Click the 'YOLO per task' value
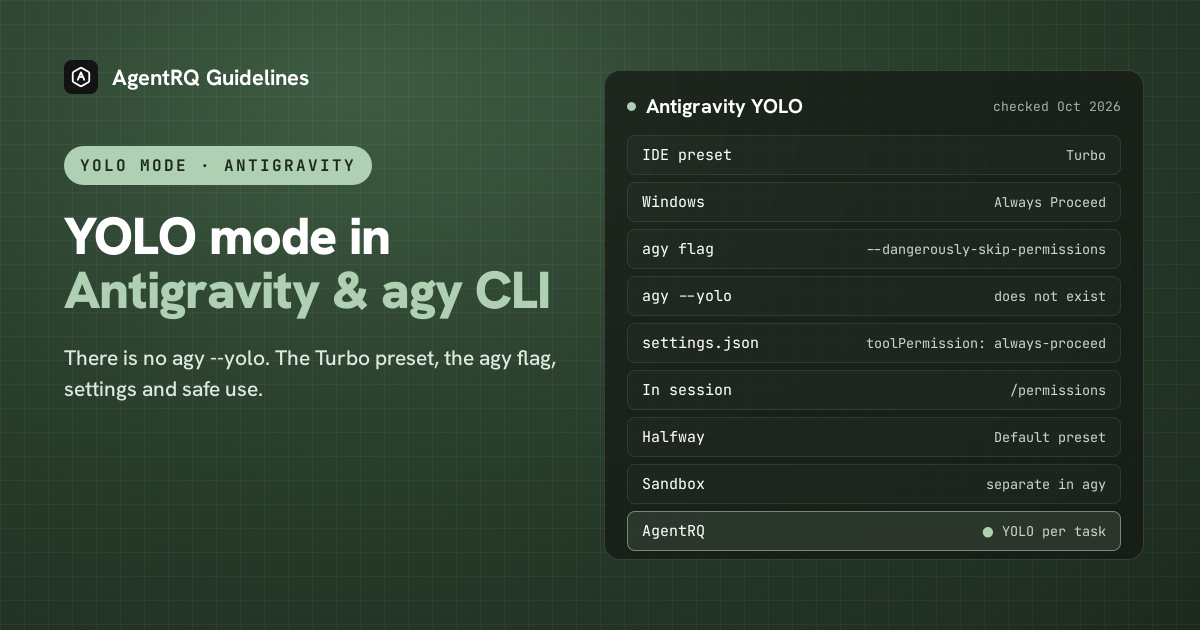The height and width of the screenshot is (630, 1200). (x=1054, y=532)
